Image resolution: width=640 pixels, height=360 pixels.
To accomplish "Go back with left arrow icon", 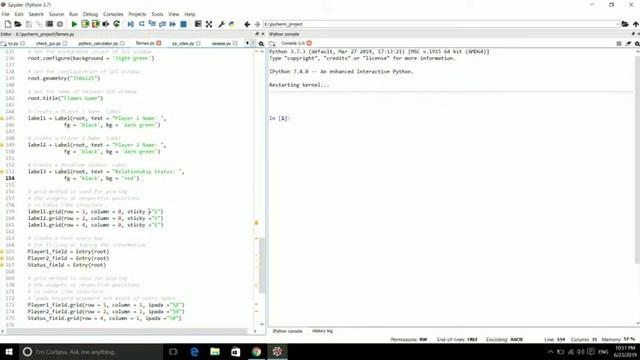I will 247,24.
